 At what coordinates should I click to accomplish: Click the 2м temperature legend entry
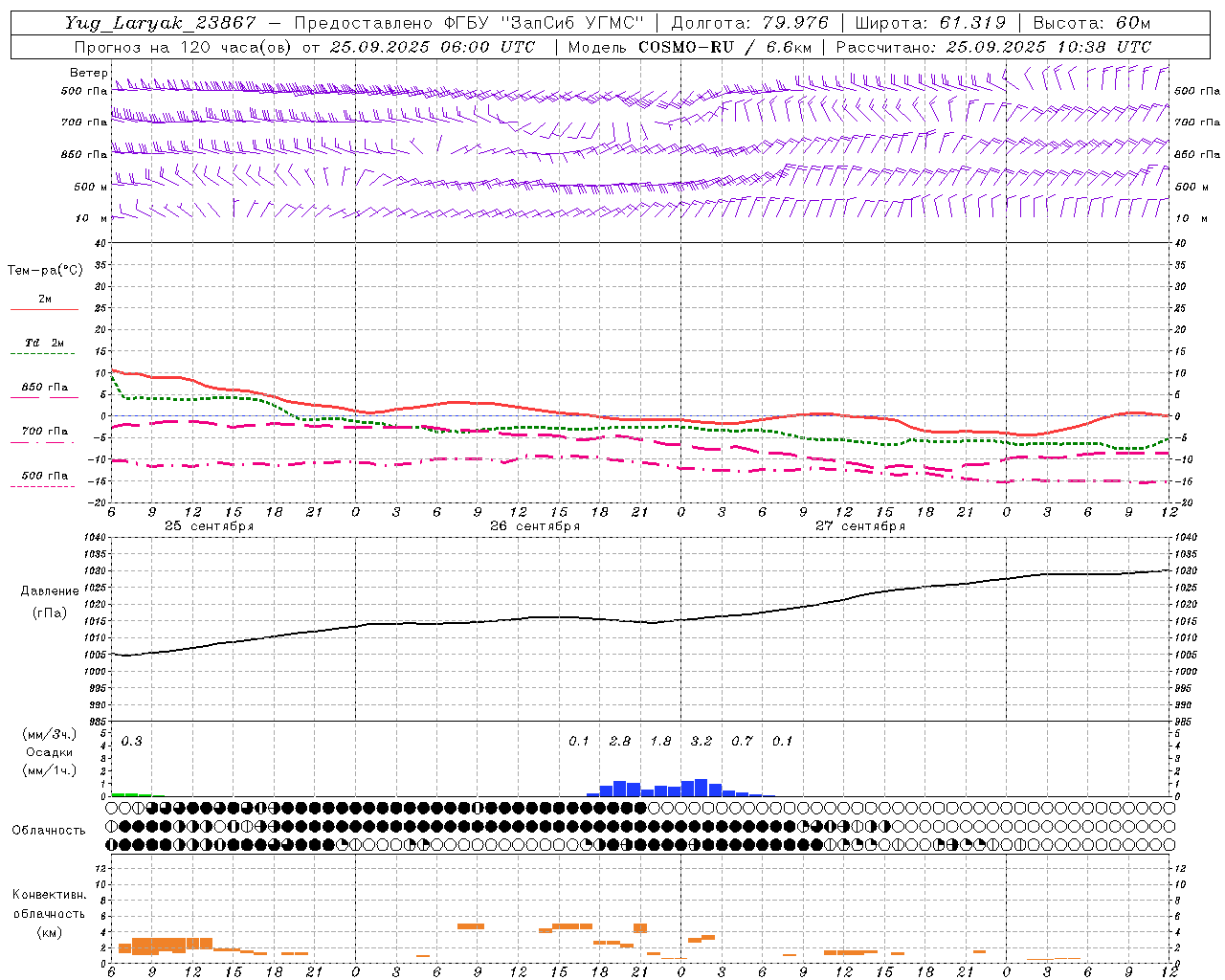45,300
